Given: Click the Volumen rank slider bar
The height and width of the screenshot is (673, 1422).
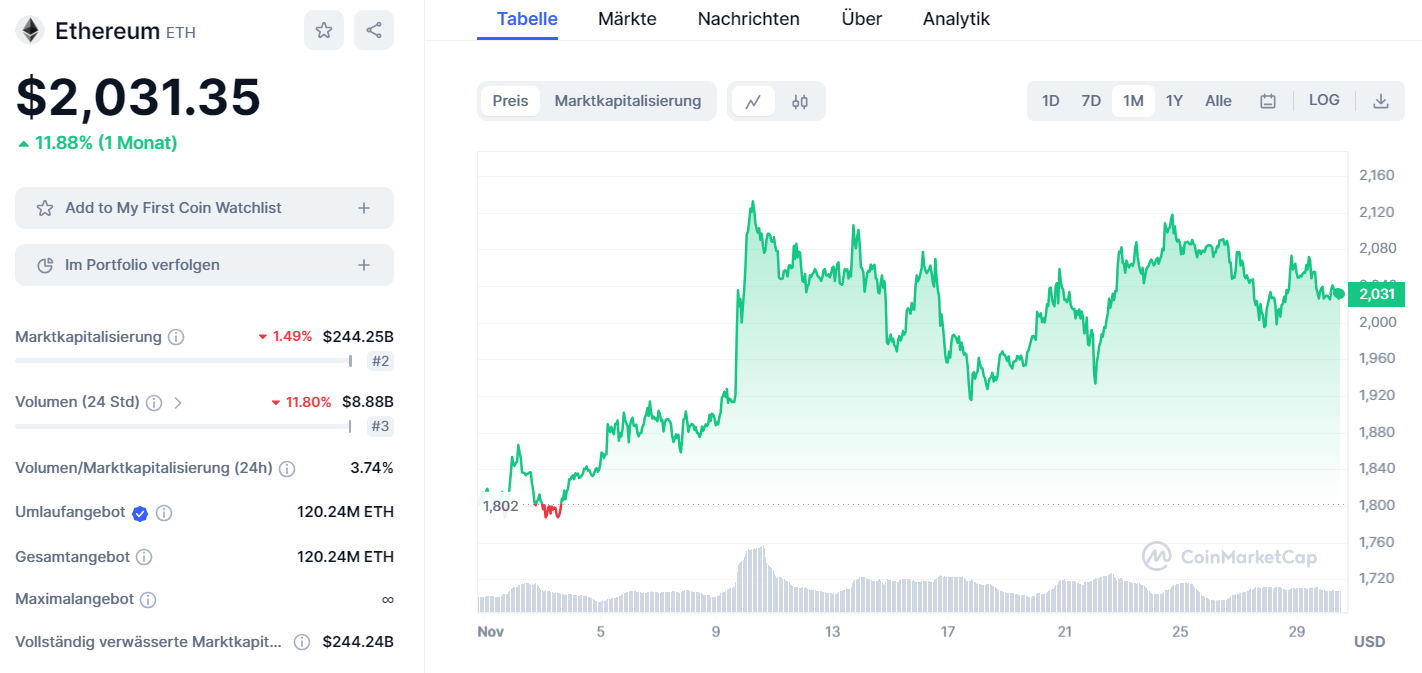Looking at the screenshot, I should coord(184,427).
